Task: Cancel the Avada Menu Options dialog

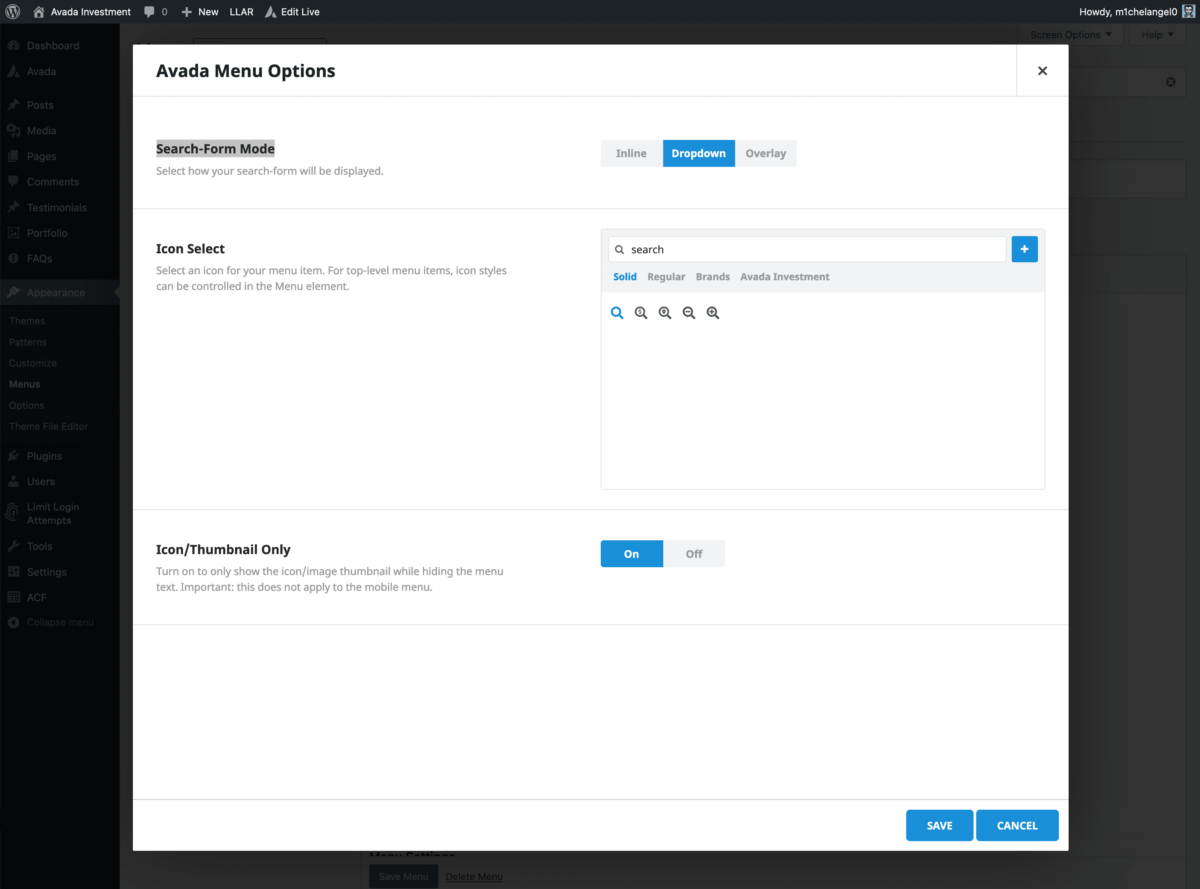Action: [1017, 825]
